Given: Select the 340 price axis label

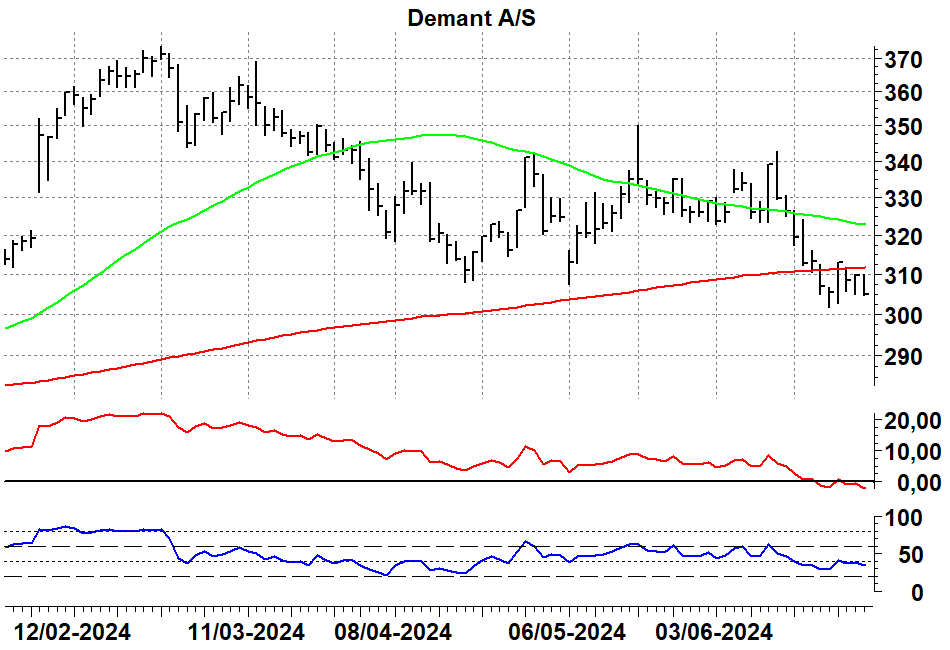Looking at the screenshot, I should pyautogui.click(x=903, y=163).
